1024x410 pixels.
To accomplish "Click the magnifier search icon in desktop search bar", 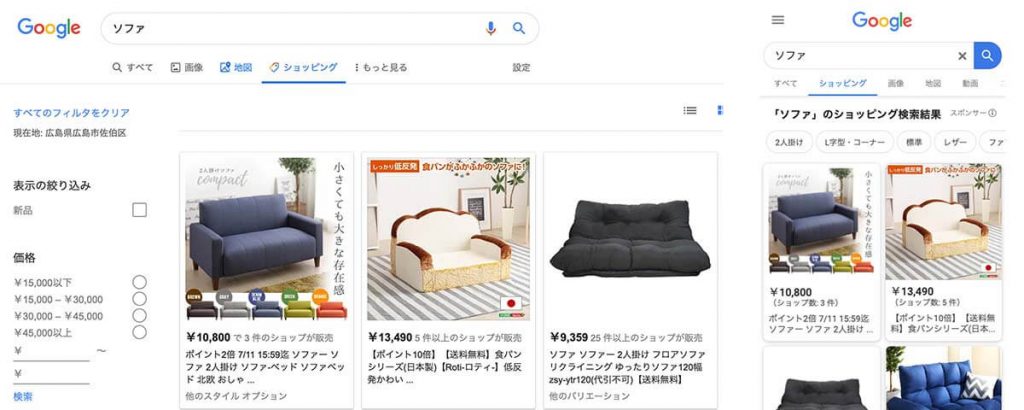I will pos(519,28).
